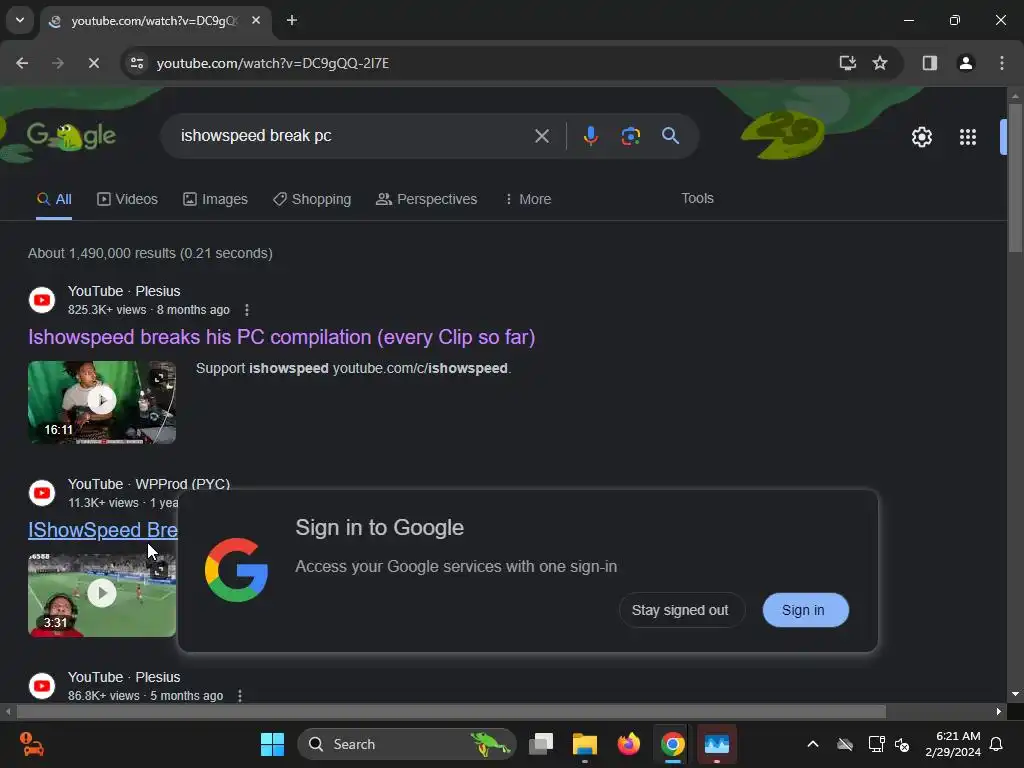This screenshot has height=768, width=1024.
Task: Show hidden system tray icons
Action: (813, 744)
